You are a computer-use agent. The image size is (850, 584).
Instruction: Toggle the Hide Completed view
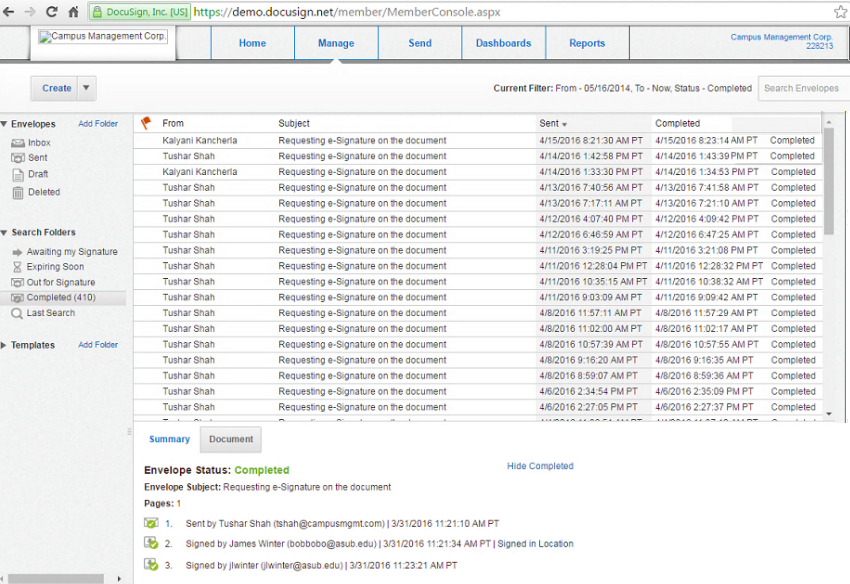540,466
